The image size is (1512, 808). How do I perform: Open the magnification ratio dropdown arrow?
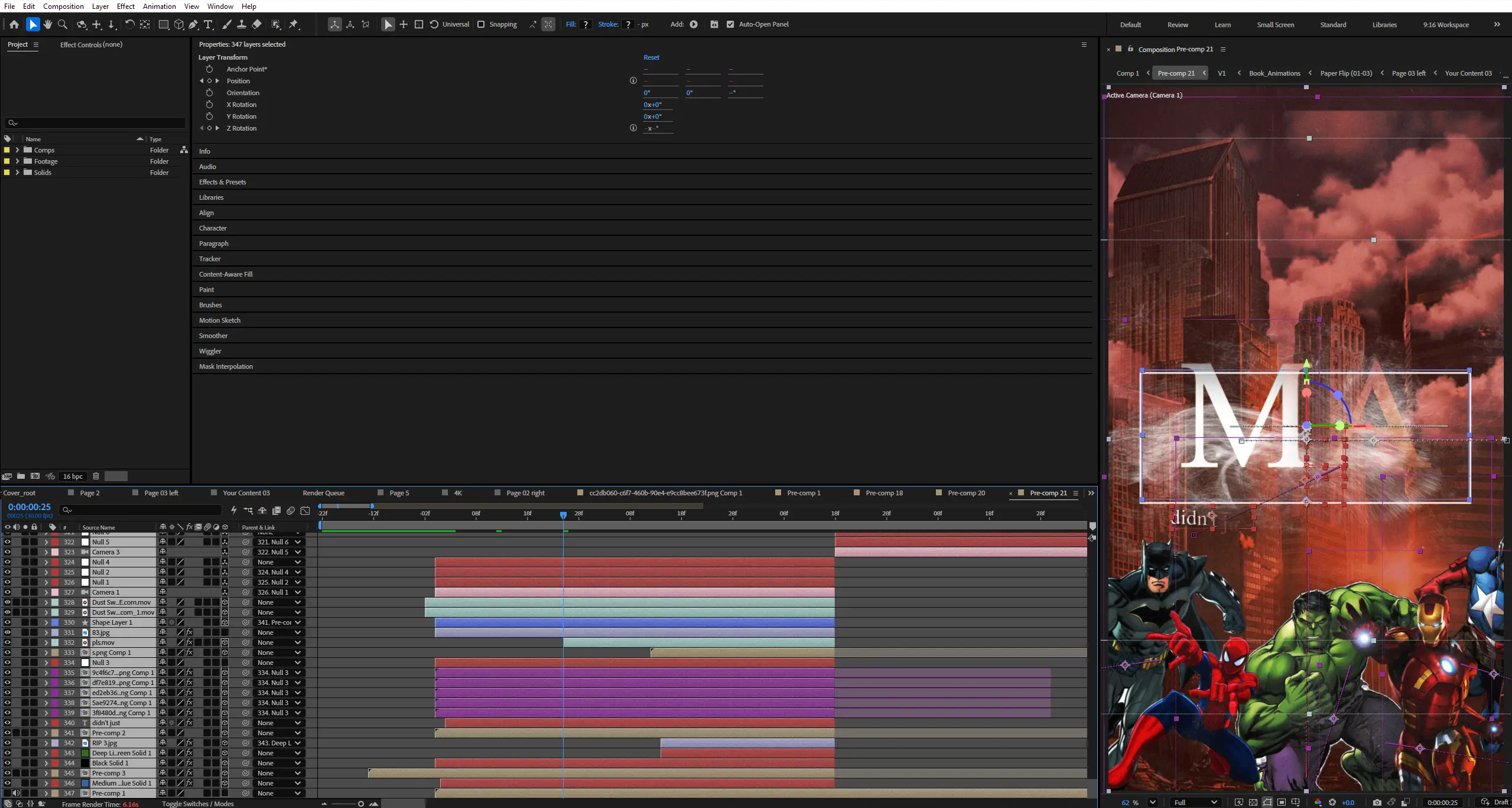[1152, 802]
